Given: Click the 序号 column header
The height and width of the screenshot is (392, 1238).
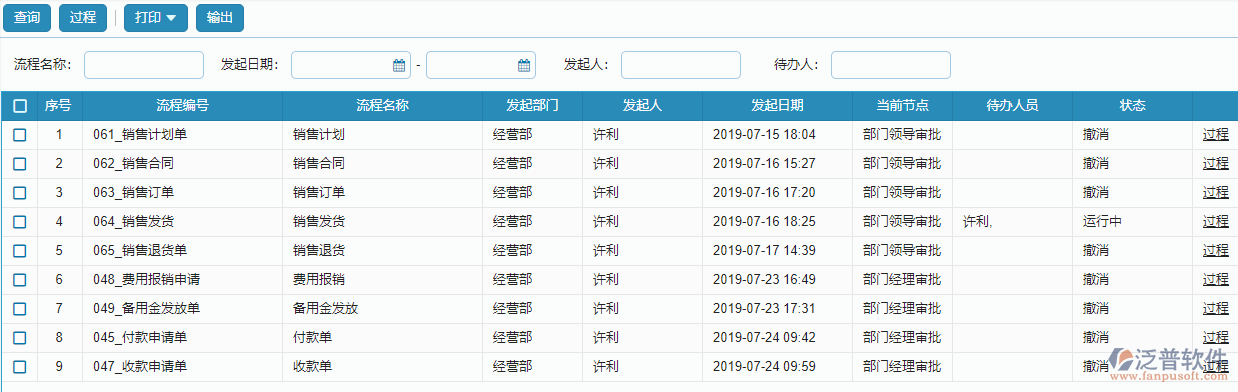Looking at the screenshot, I should (x=58, y=105).
